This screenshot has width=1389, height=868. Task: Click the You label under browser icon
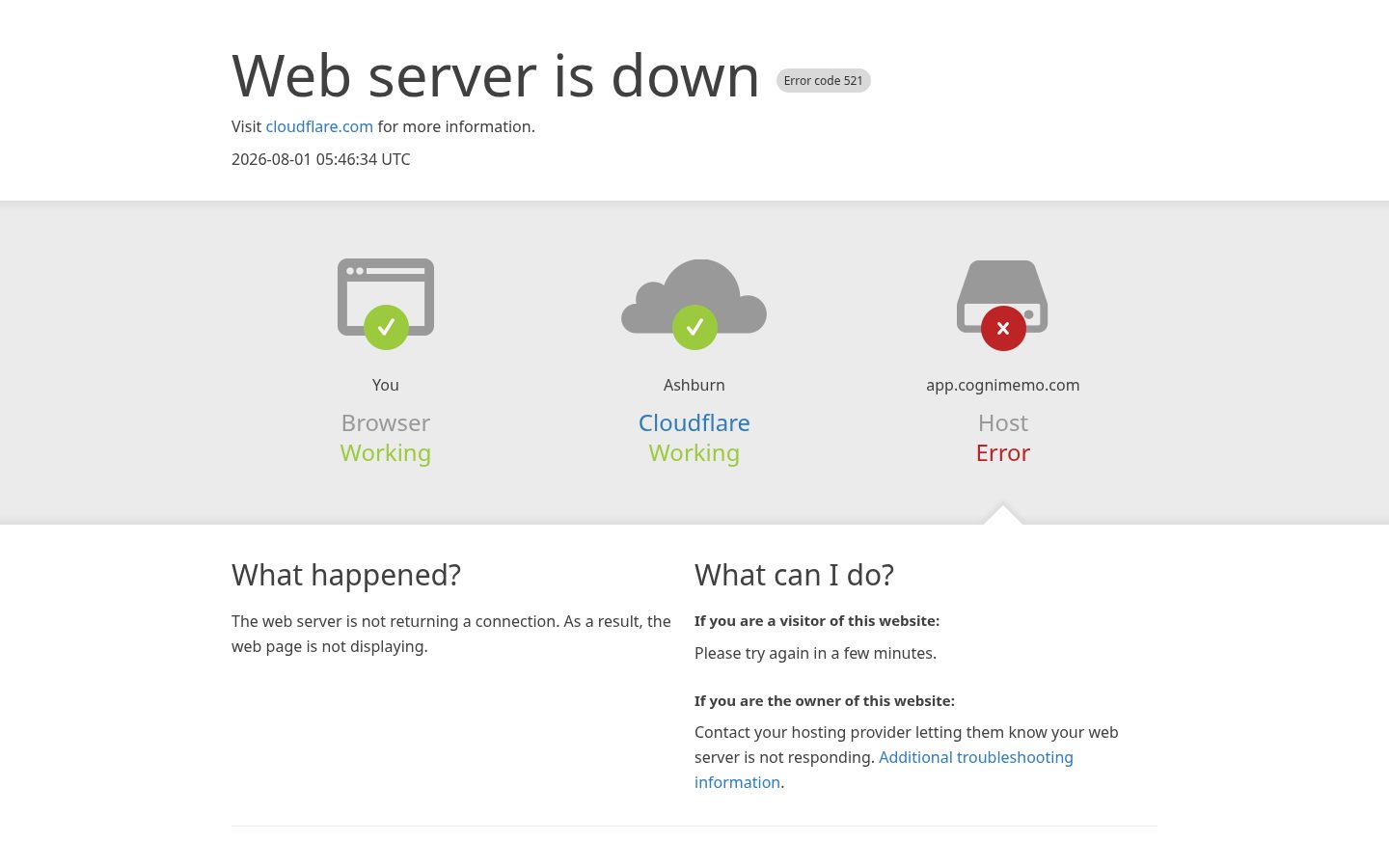coord(386,385)
